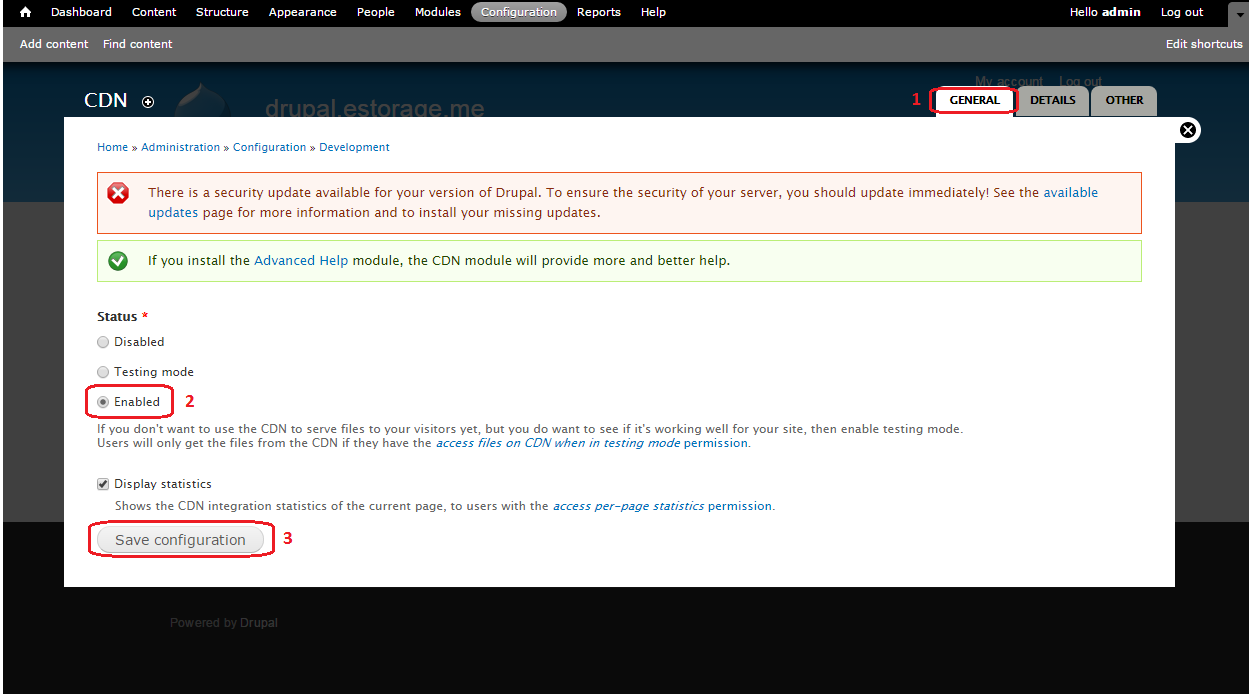This screenshot has height=694, width=1249.
Task: Click the Drupal link in the footer
Action: 259,623
